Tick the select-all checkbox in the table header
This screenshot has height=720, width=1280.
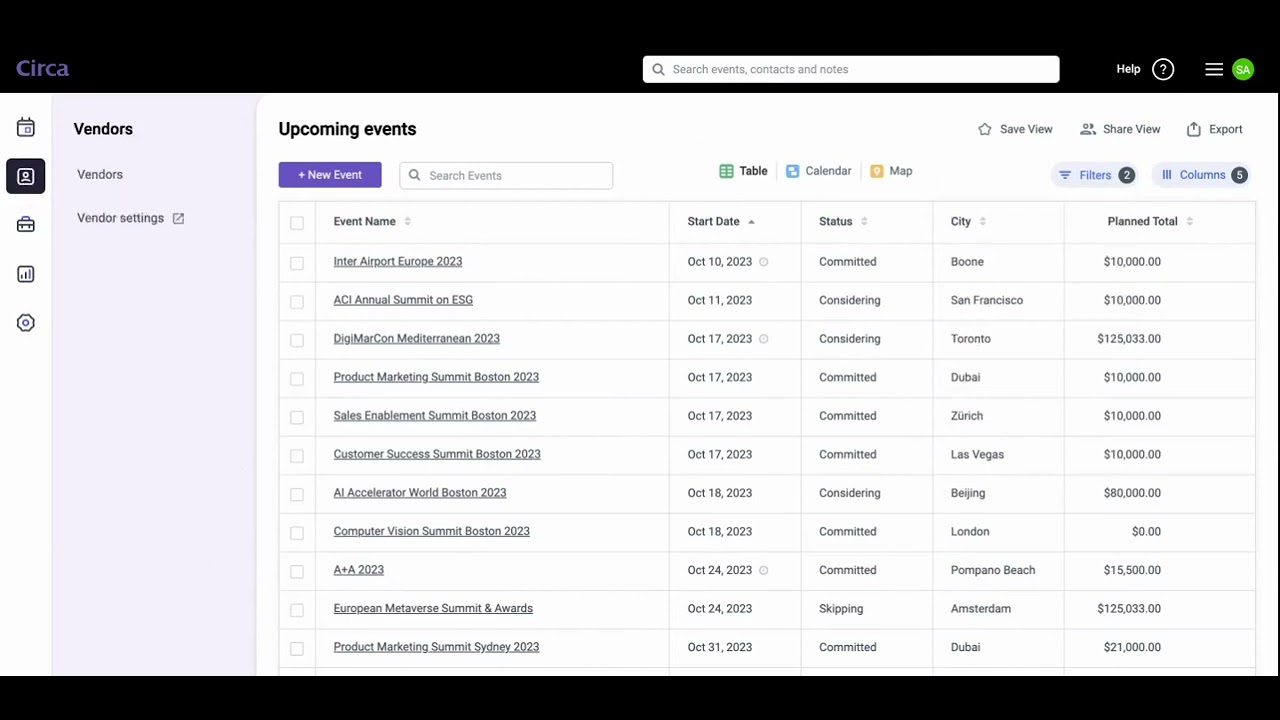(297, 223)
